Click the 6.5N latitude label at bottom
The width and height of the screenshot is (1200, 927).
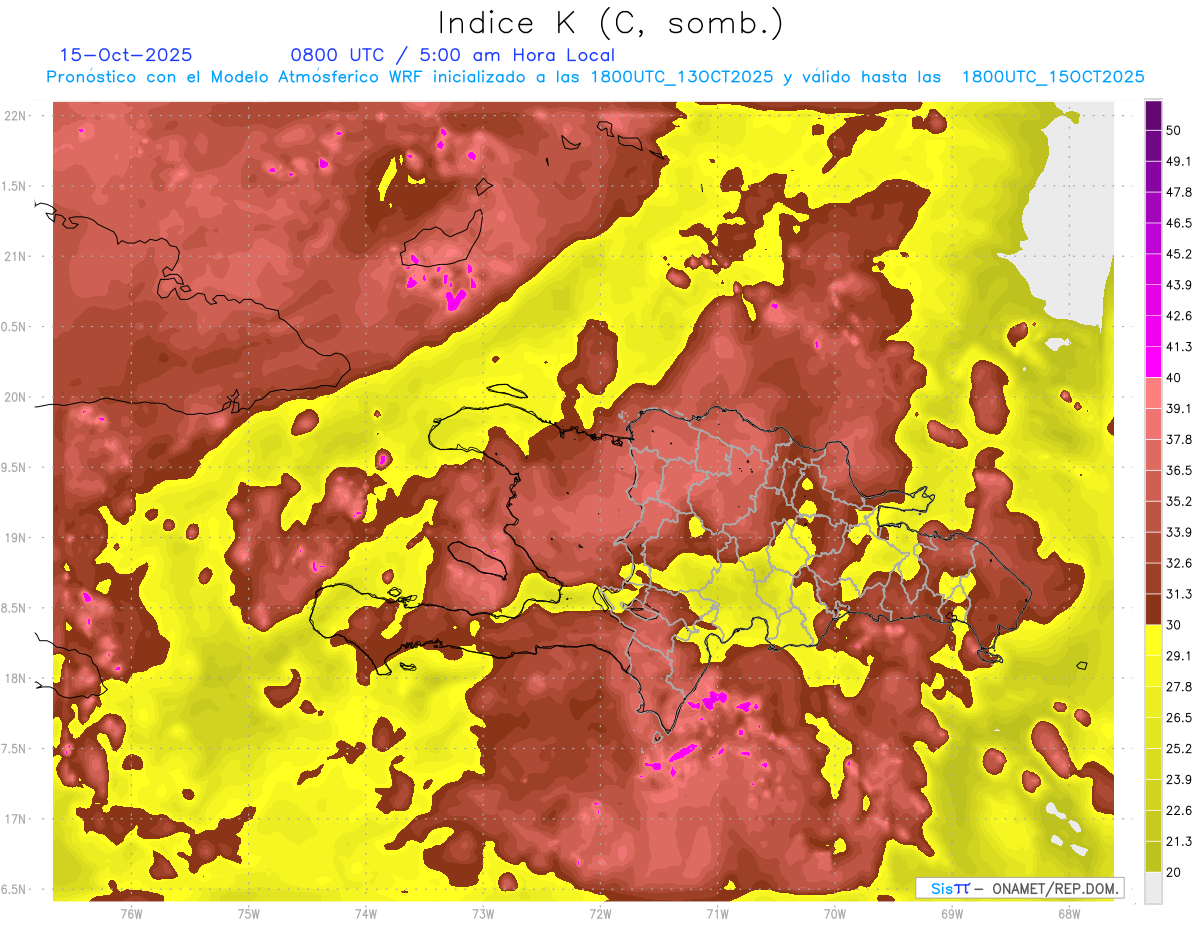pyautogui.click(x=16, y=890)
